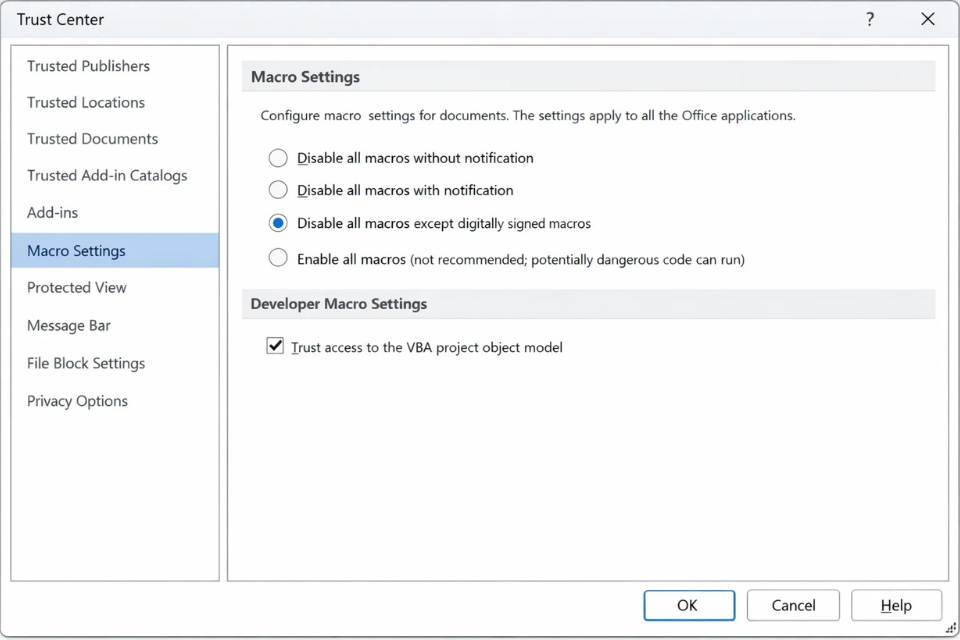Screen dimensions: 960x640
Task: Open Protected View settings
Action: [77, 287]
